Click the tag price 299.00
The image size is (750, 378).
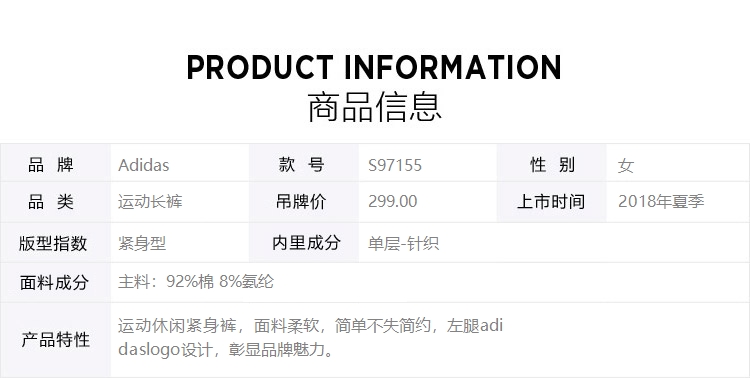pos(393,201)
